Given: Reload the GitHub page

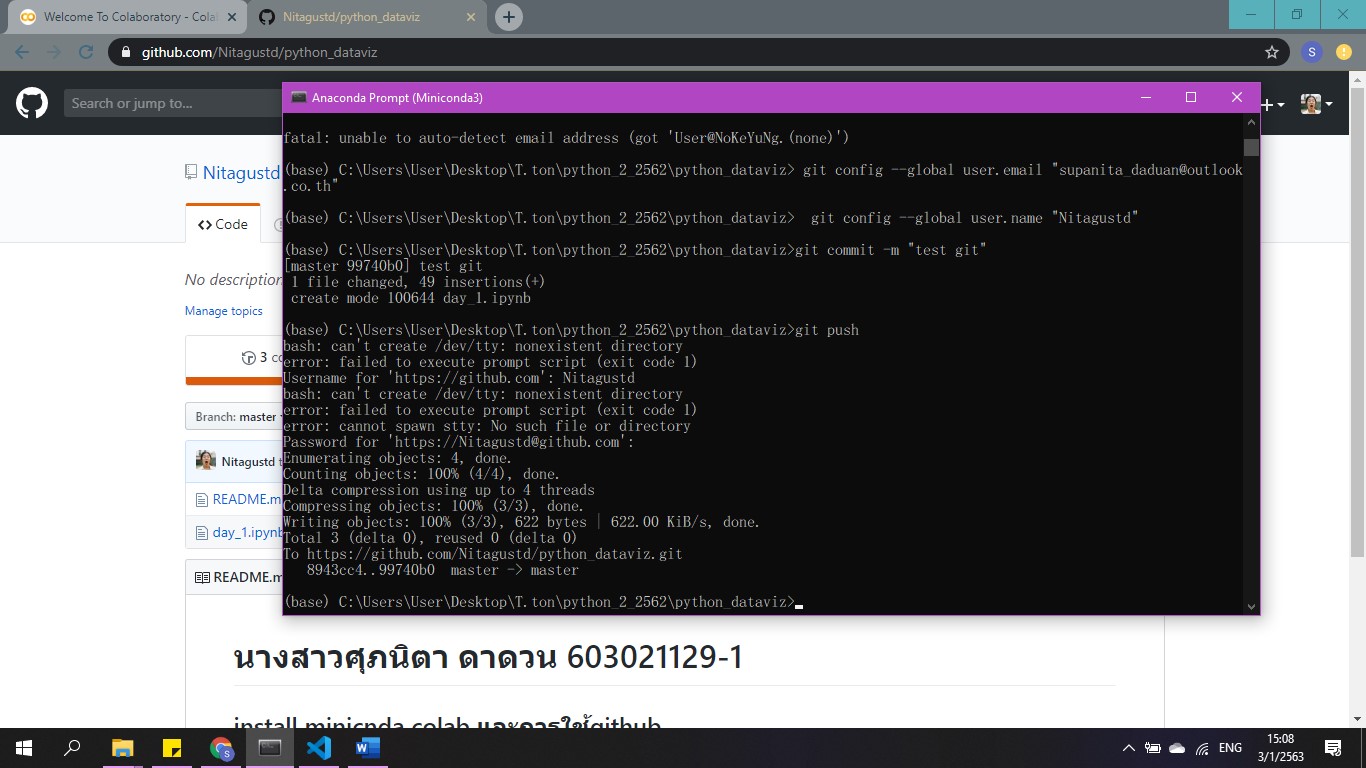Looking at the screenshot, I should [x=86, y=52].
